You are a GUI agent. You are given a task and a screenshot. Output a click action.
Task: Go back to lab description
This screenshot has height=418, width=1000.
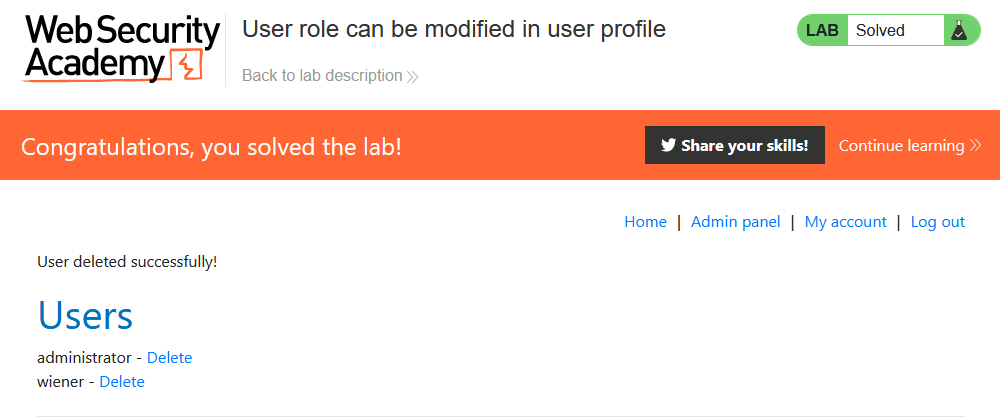click(x=322, y=76)
